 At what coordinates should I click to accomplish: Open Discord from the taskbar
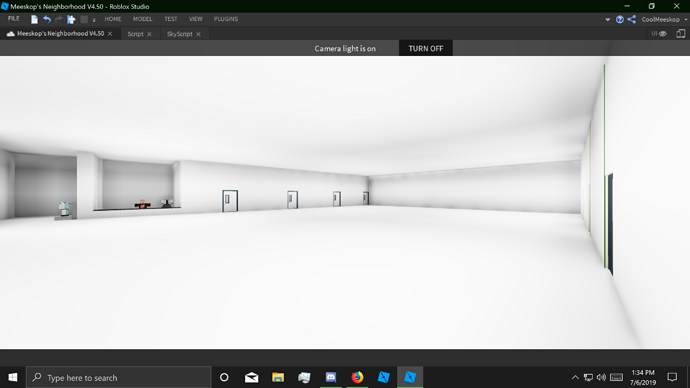pos(330,377)
